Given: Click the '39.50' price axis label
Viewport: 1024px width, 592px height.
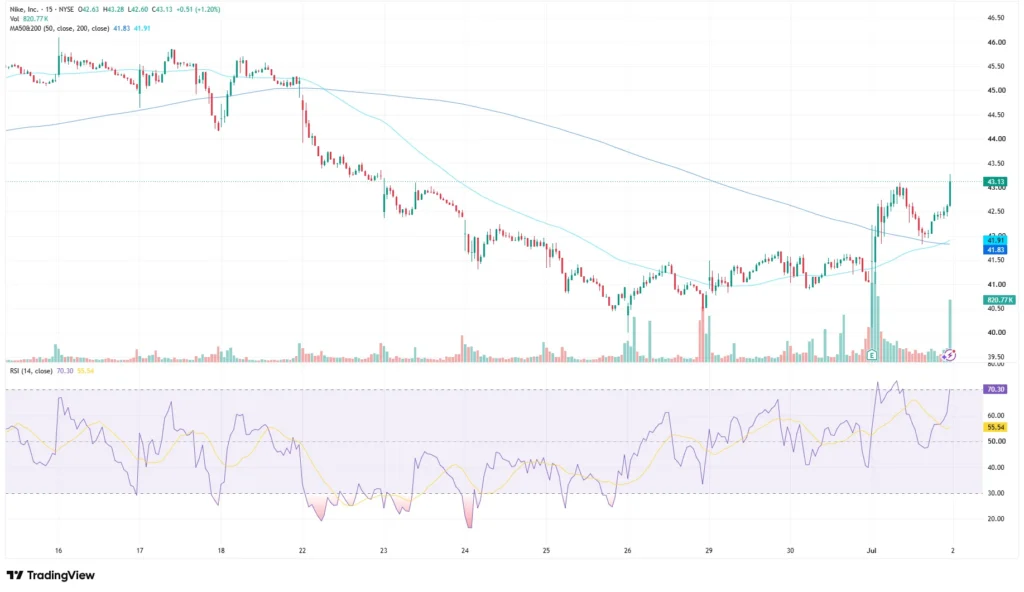Looking at the screenshot, I should click(x=996, y=357).
